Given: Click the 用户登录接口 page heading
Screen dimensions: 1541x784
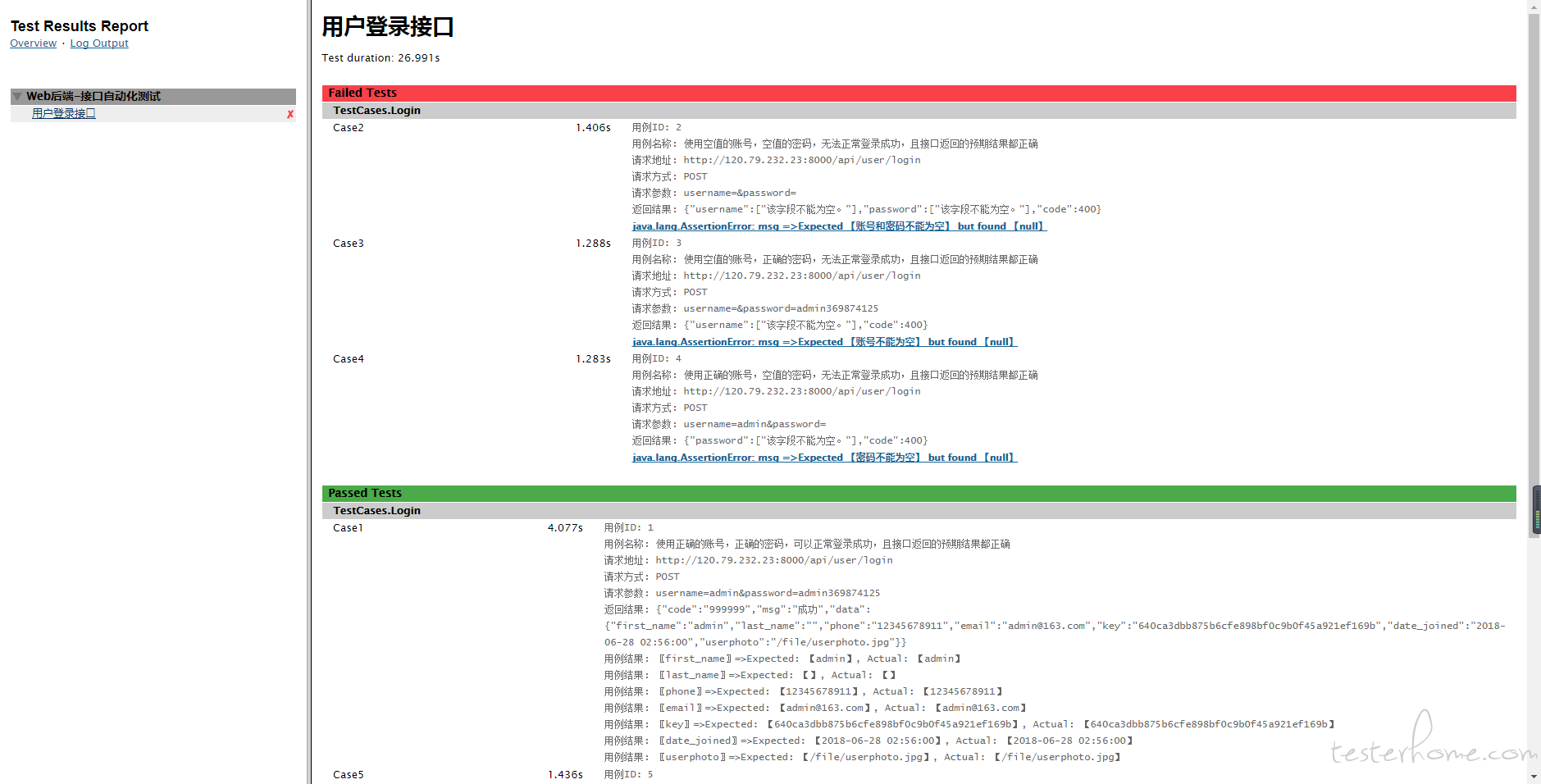Looking at the screenshot, I should coord(387,27).
